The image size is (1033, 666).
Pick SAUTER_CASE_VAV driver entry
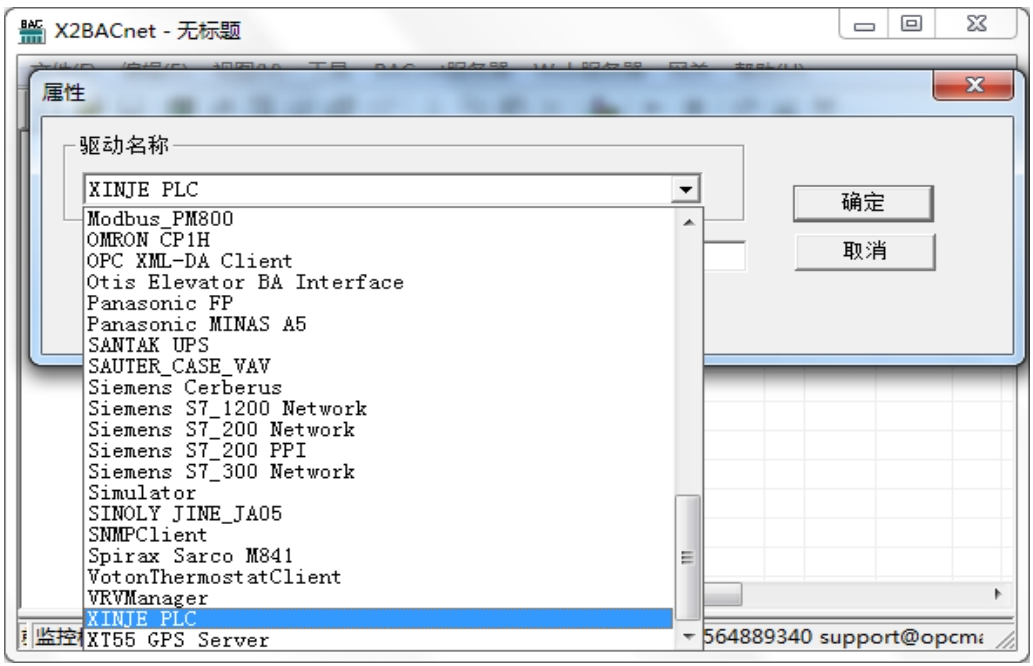click(x=379, y=366)
